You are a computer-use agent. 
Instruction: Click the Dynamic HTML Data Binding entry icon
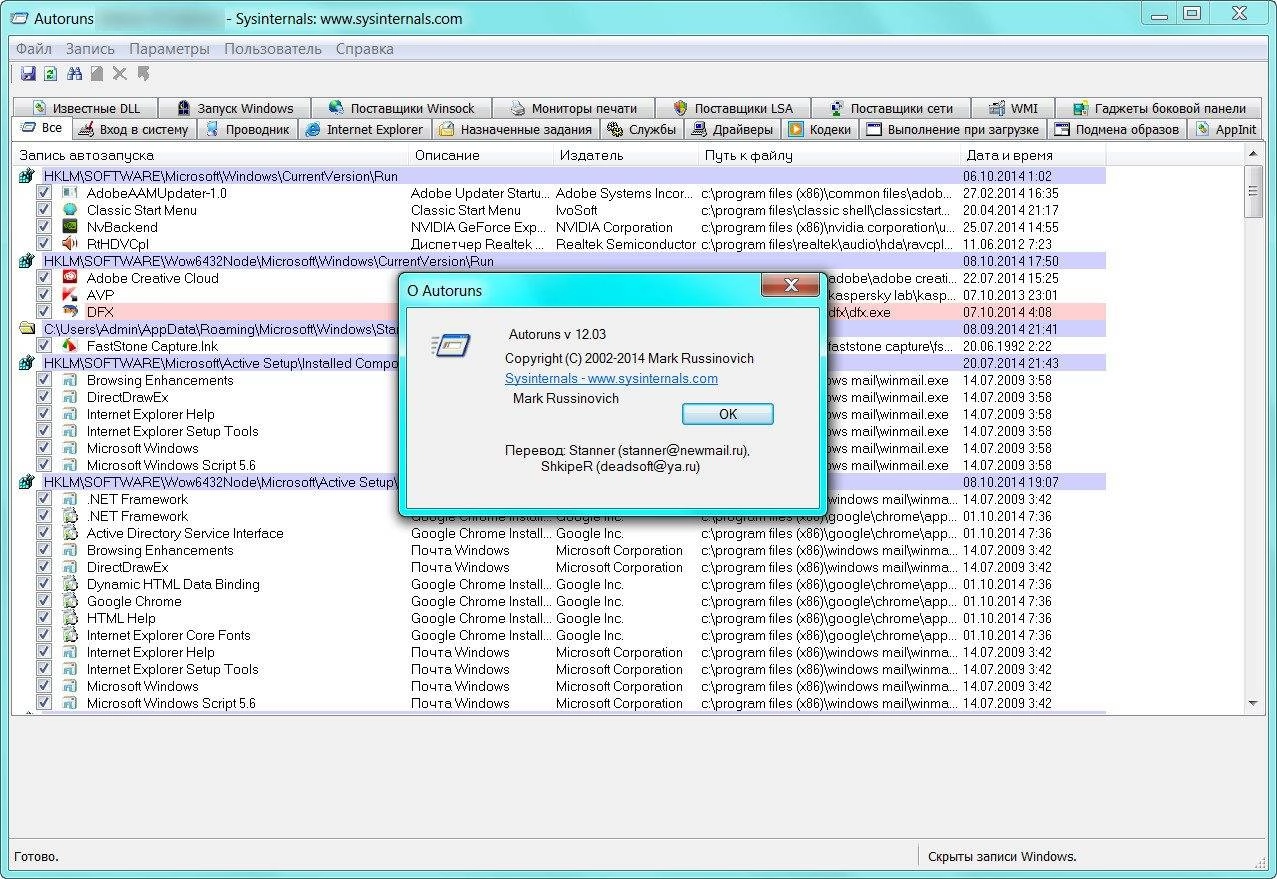(x=70, y=584)
